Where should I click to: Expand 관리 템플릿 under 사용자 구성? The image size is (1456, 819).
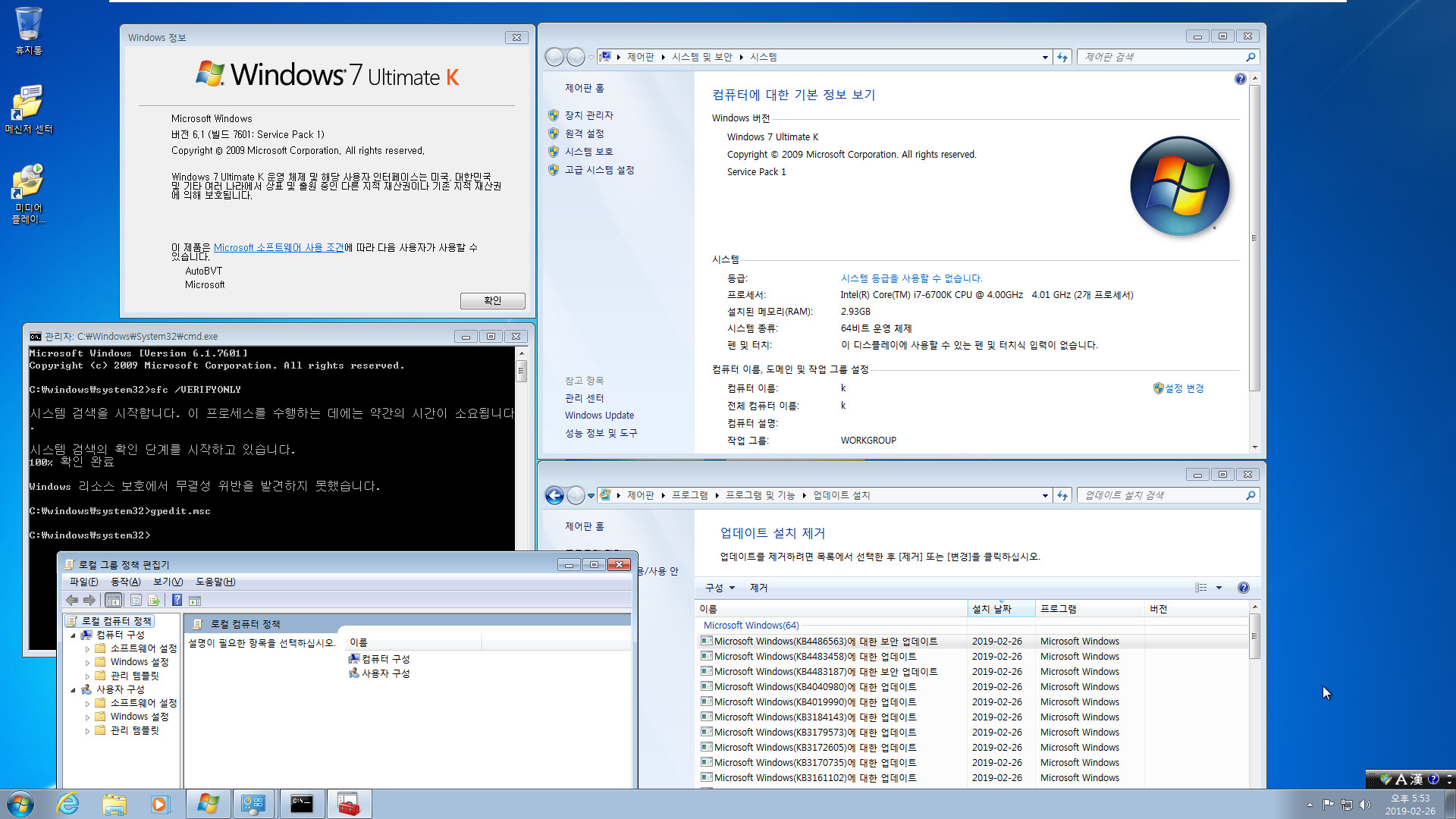87,731
